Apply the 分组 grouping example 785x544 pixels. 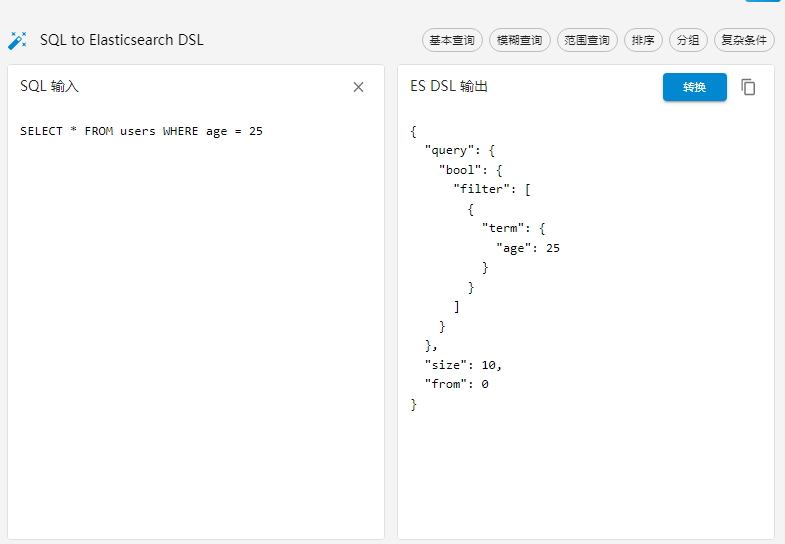[688, 40]
